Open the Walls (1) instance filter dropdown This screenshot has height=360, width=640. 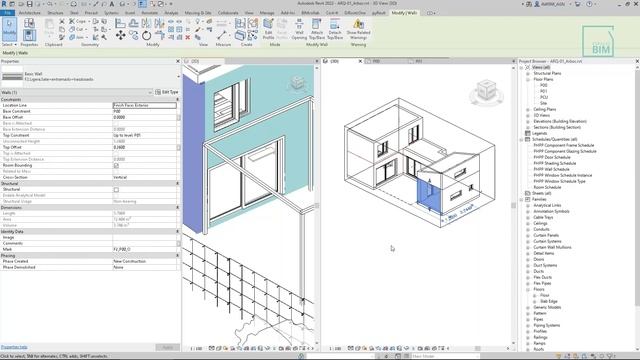(x=150, y=92)
